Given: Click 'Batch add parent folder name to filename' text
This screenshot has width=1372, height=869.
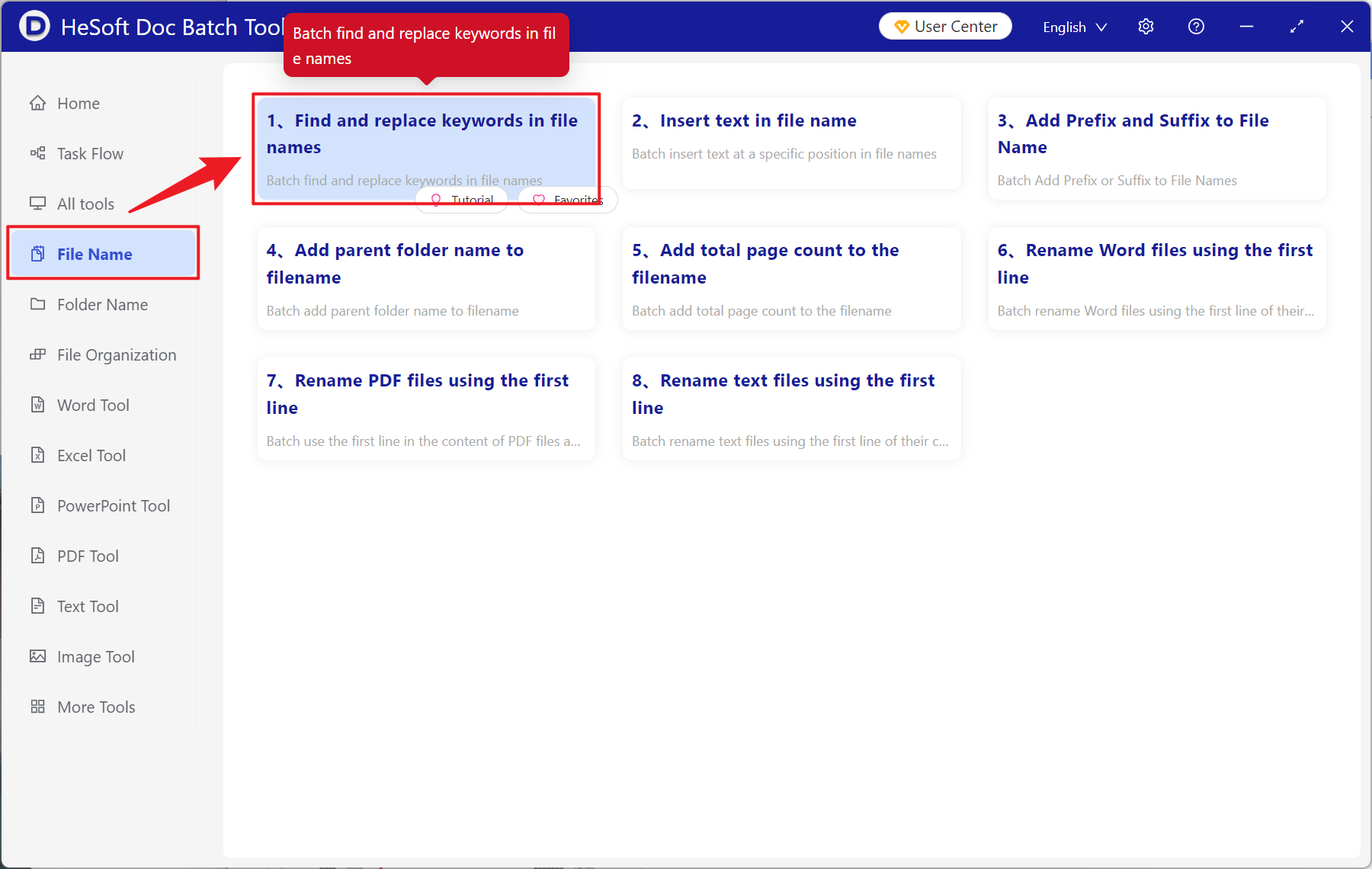Looking at the screenshot, I should tap(393, 311).
